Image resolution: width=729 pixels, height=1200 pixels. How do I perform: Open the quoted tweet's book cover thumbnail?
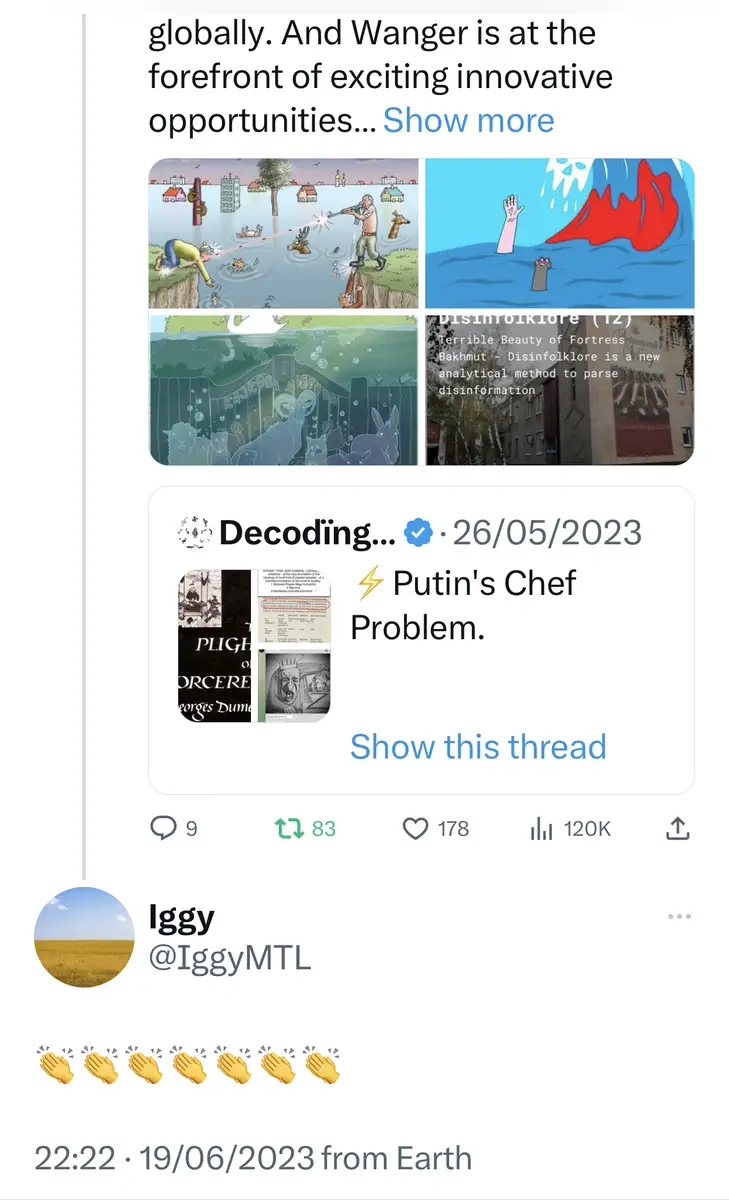point(213,646)
